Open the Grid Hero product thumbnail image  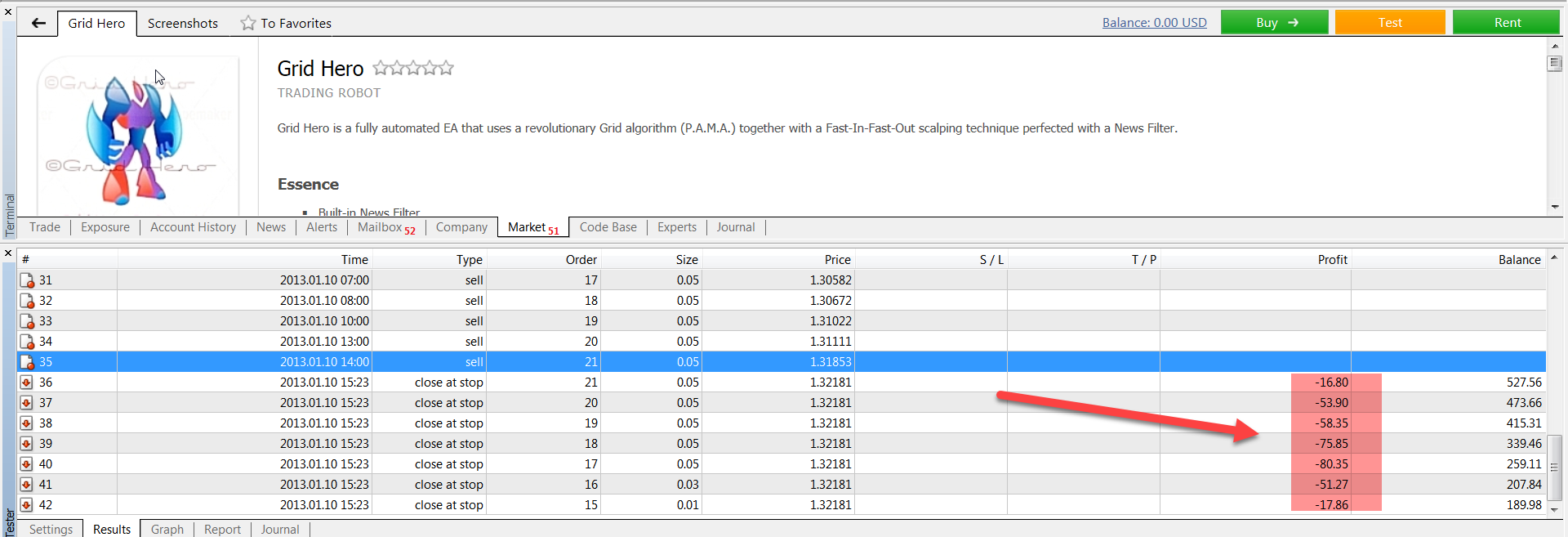(137, 136)
